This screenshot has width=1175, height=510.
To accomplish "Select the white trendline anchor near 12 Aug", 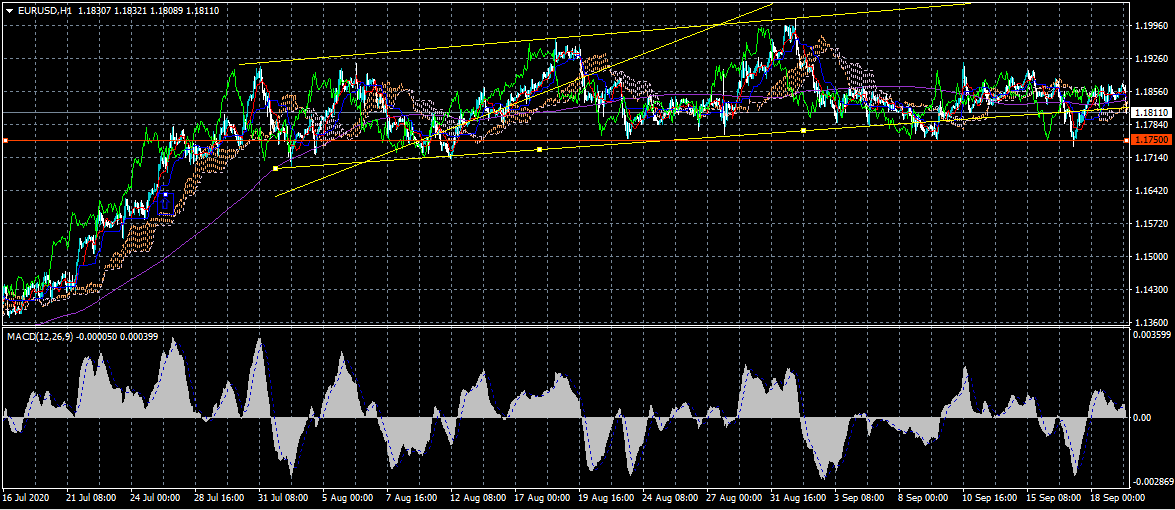I will [539, 149].
